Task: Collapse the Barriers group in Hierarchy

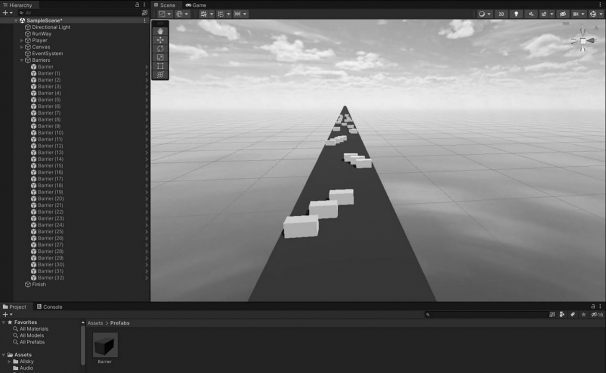Action: 22,60
